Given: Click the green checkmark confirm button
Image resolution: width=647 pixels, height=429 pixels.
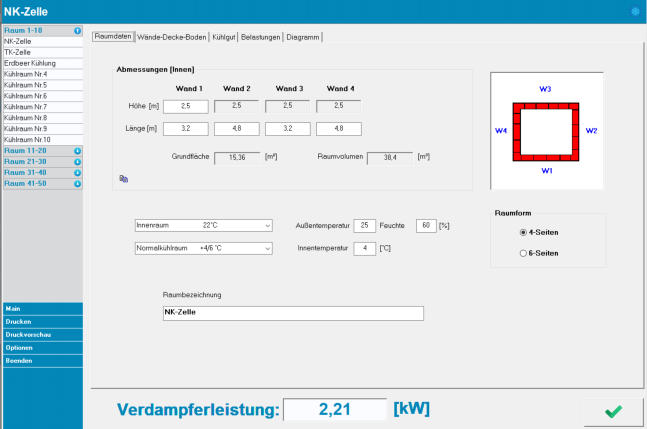Looking at the screenshot, I should pyautogui.click(x=612, y=411).
